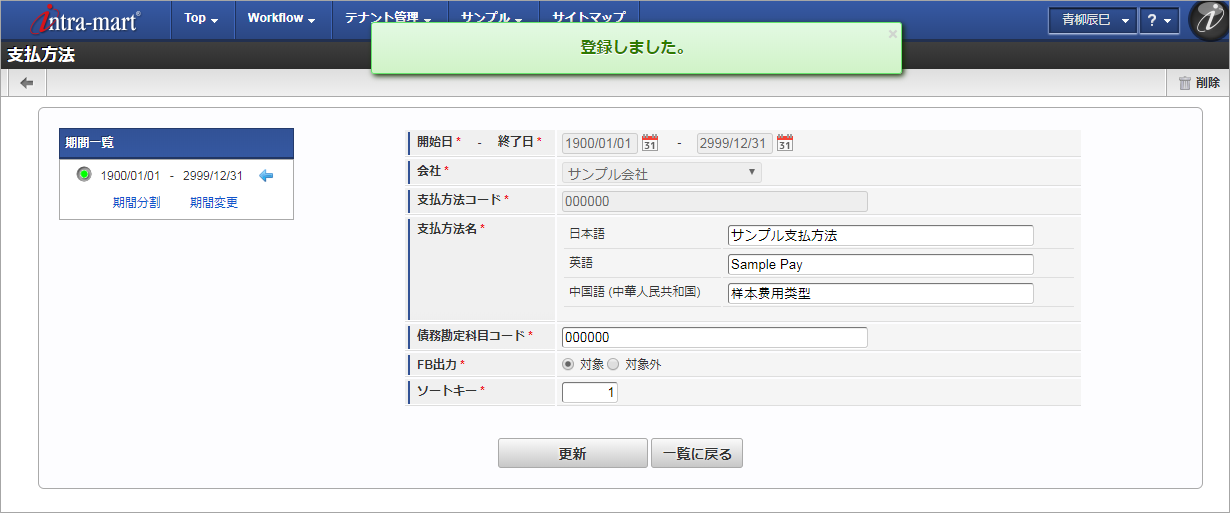
Task: Click the back arrow icon in toolbar
Action: tap(26, 83)
